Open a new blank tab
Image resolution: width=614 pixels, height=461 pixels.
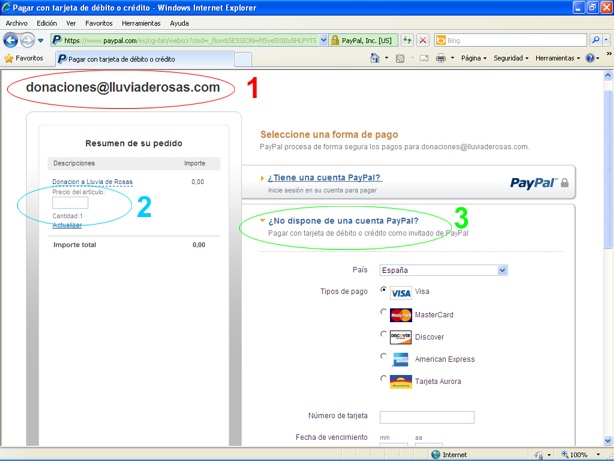point(243,60)
